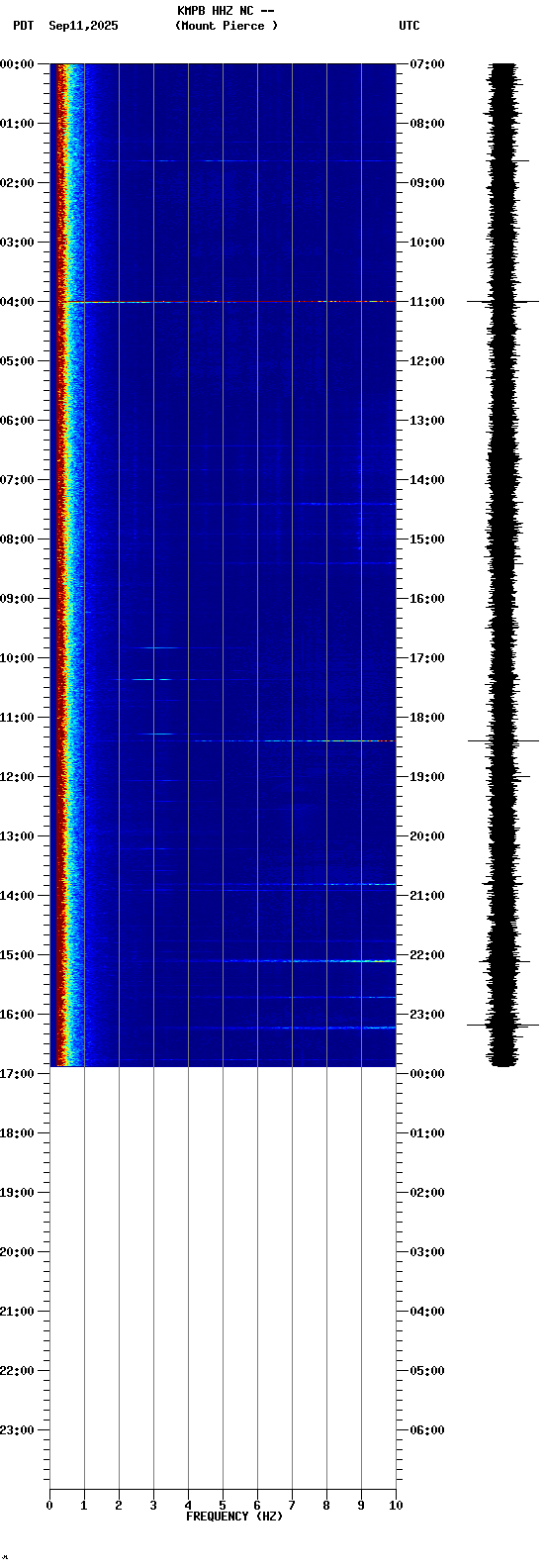
Task: Click the PDT '23:00' time label
Action: click(x=17, y=1429)
